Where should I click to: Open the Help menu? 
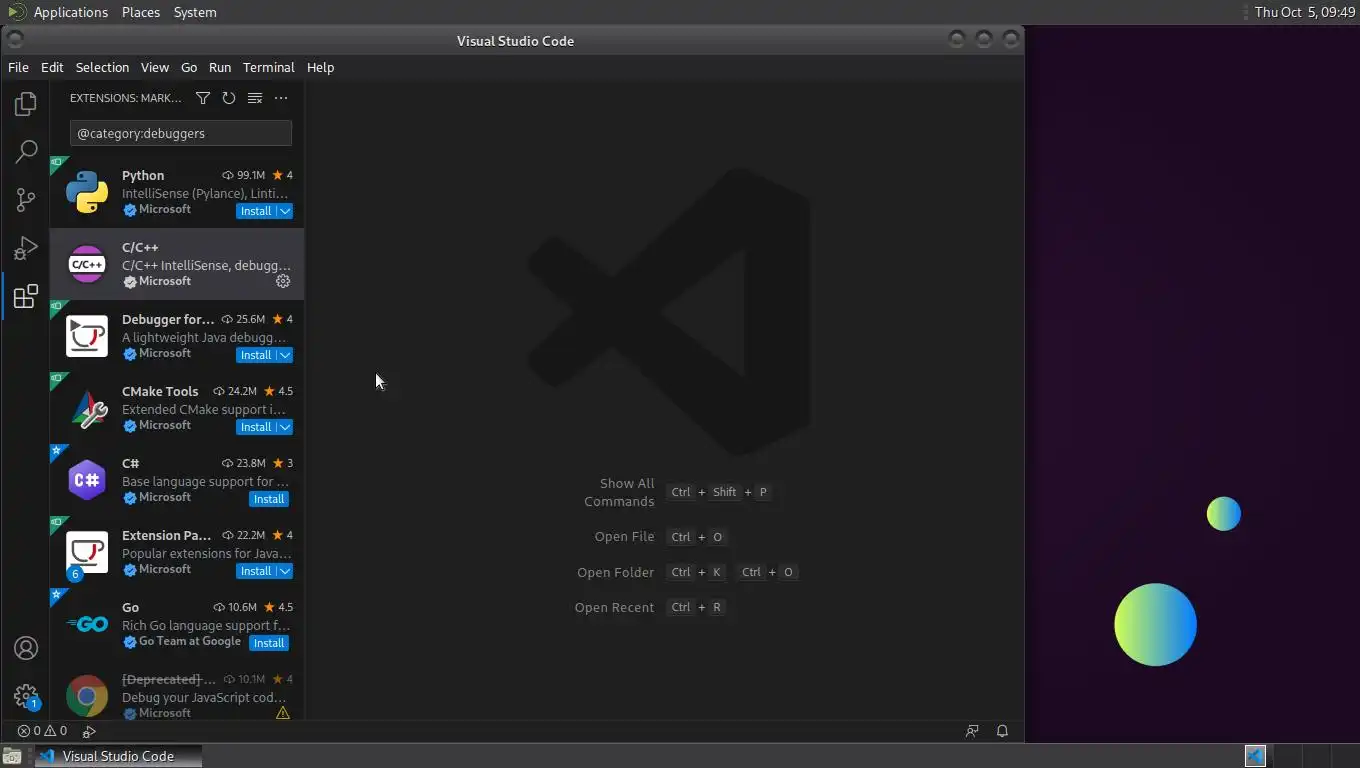coord(320,67)
